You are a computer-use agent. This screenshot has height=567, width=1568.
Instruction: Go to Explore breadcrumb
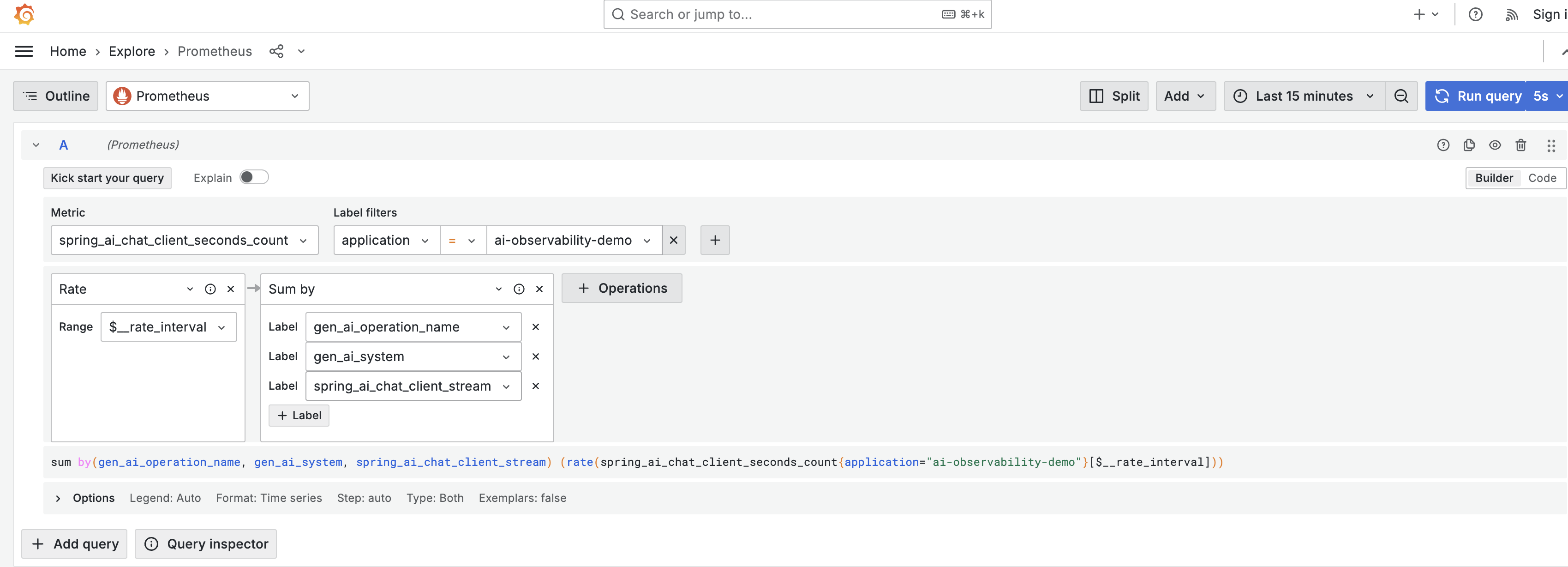coord(132,51)
